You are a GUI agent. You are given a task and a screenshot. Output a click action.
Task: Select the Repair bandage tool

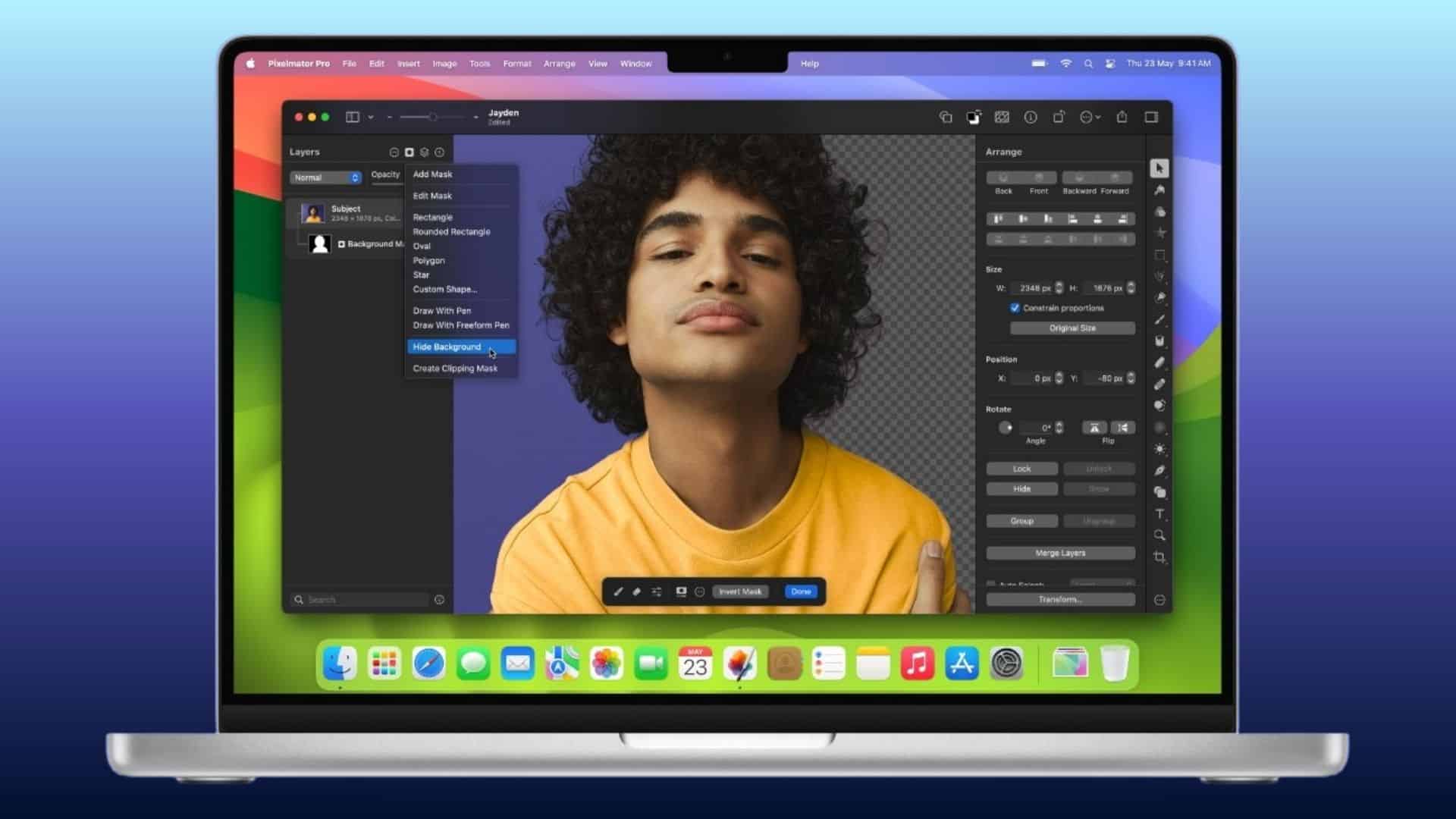tap(1159, 384)
